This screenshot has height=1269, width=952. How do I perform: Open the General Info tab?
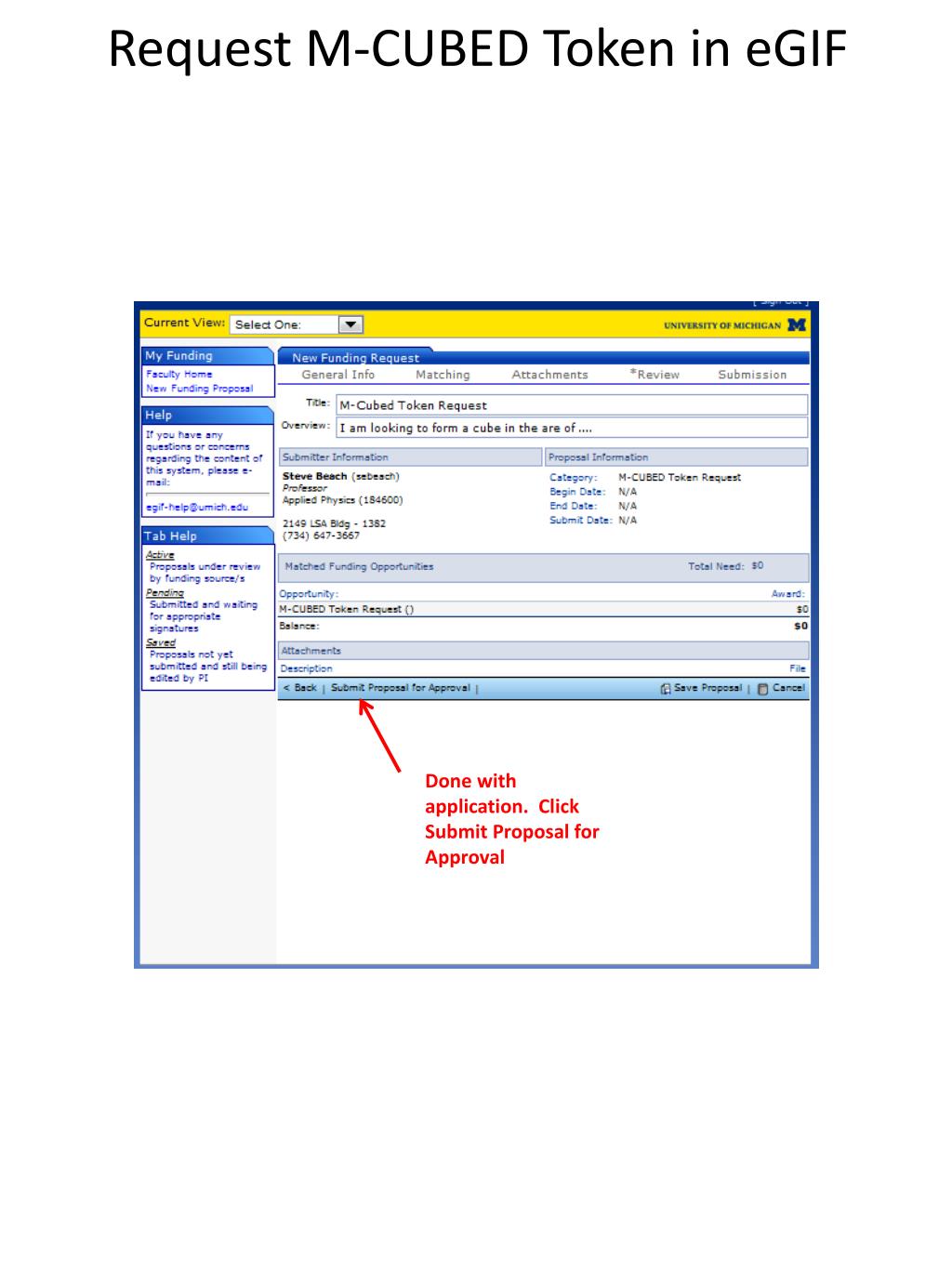pyautogui.click(x=337, y=375)
